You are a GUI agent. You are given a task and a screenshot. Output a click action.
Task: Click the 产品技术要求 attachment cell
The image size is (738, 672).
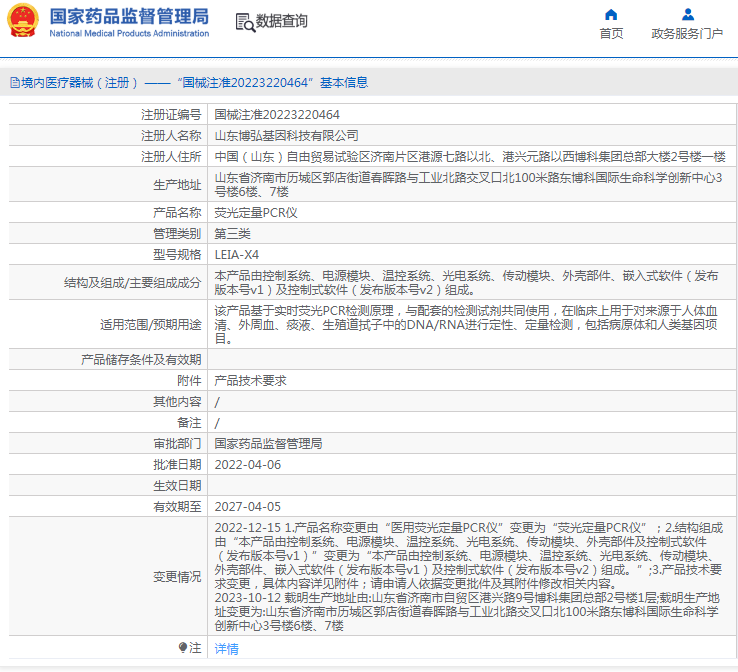pyautogui.click(x=251, y=380)
